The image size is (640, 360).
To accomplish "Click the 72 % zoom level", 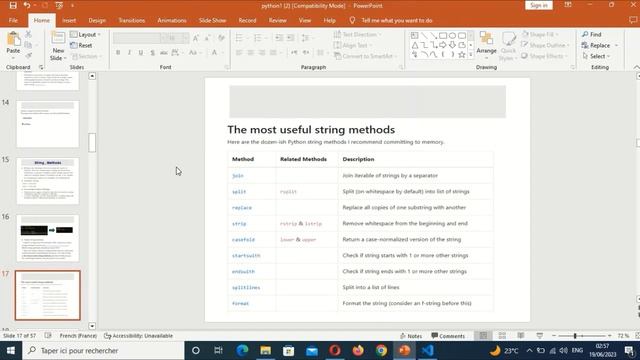I will point(623,336).
